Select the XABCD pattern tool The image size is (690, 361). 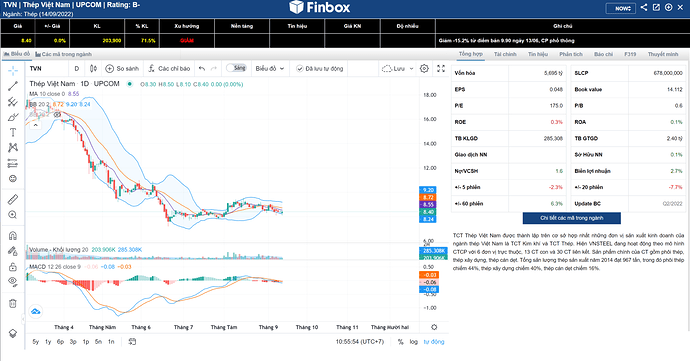13,148
